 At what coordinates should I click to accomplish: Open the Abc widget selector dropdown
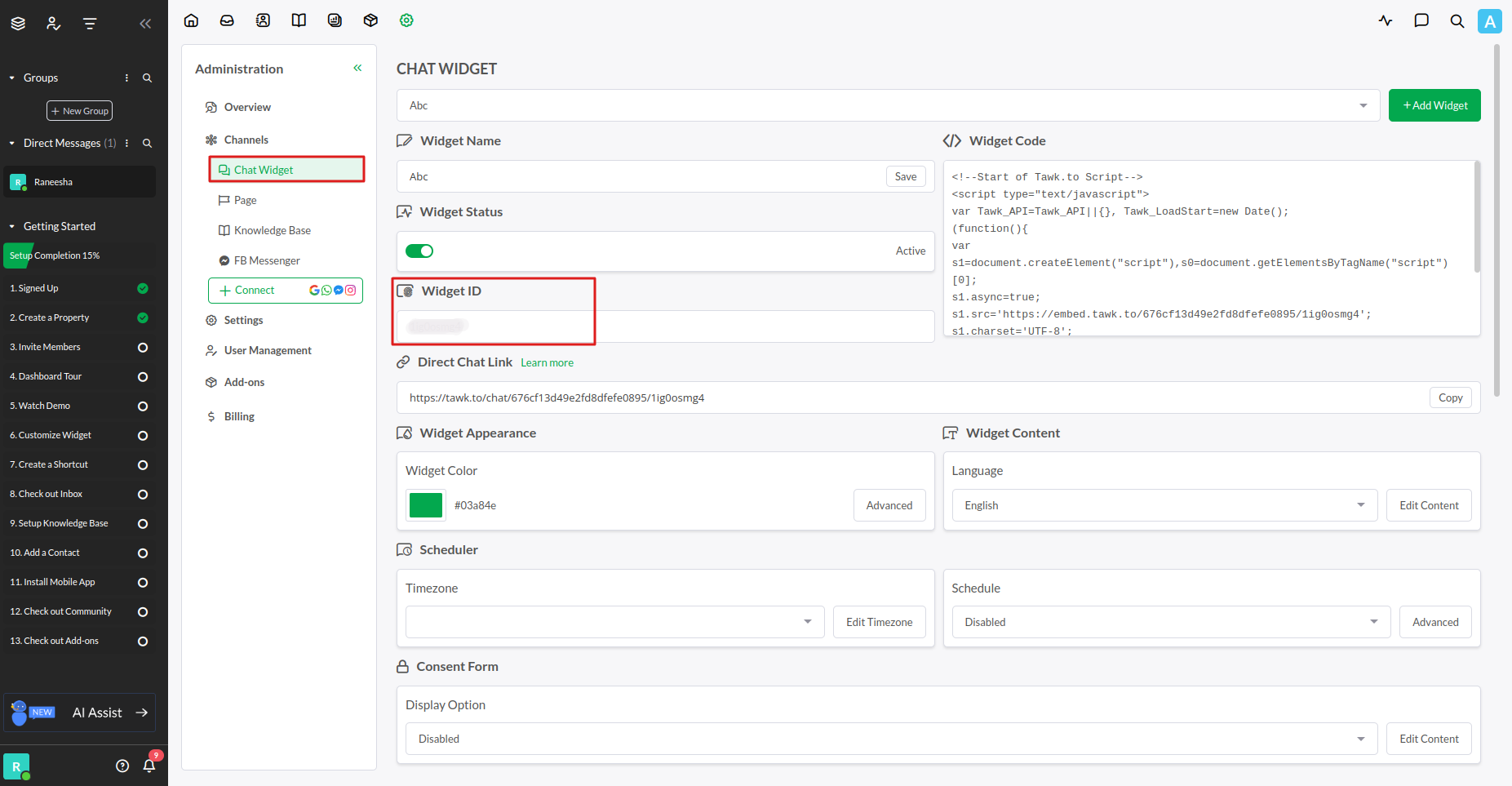click(888, 105)
